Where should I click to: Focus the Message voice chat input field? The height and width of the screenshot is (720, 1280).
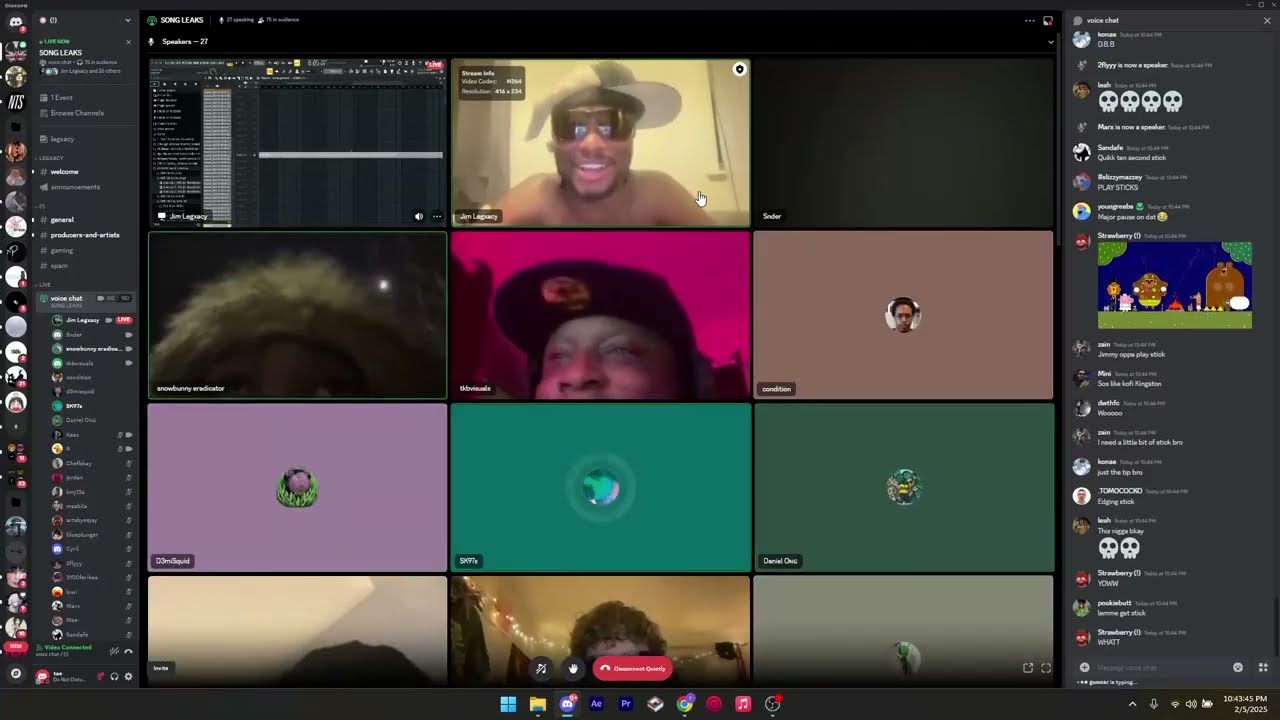[x=1160, y=667]
